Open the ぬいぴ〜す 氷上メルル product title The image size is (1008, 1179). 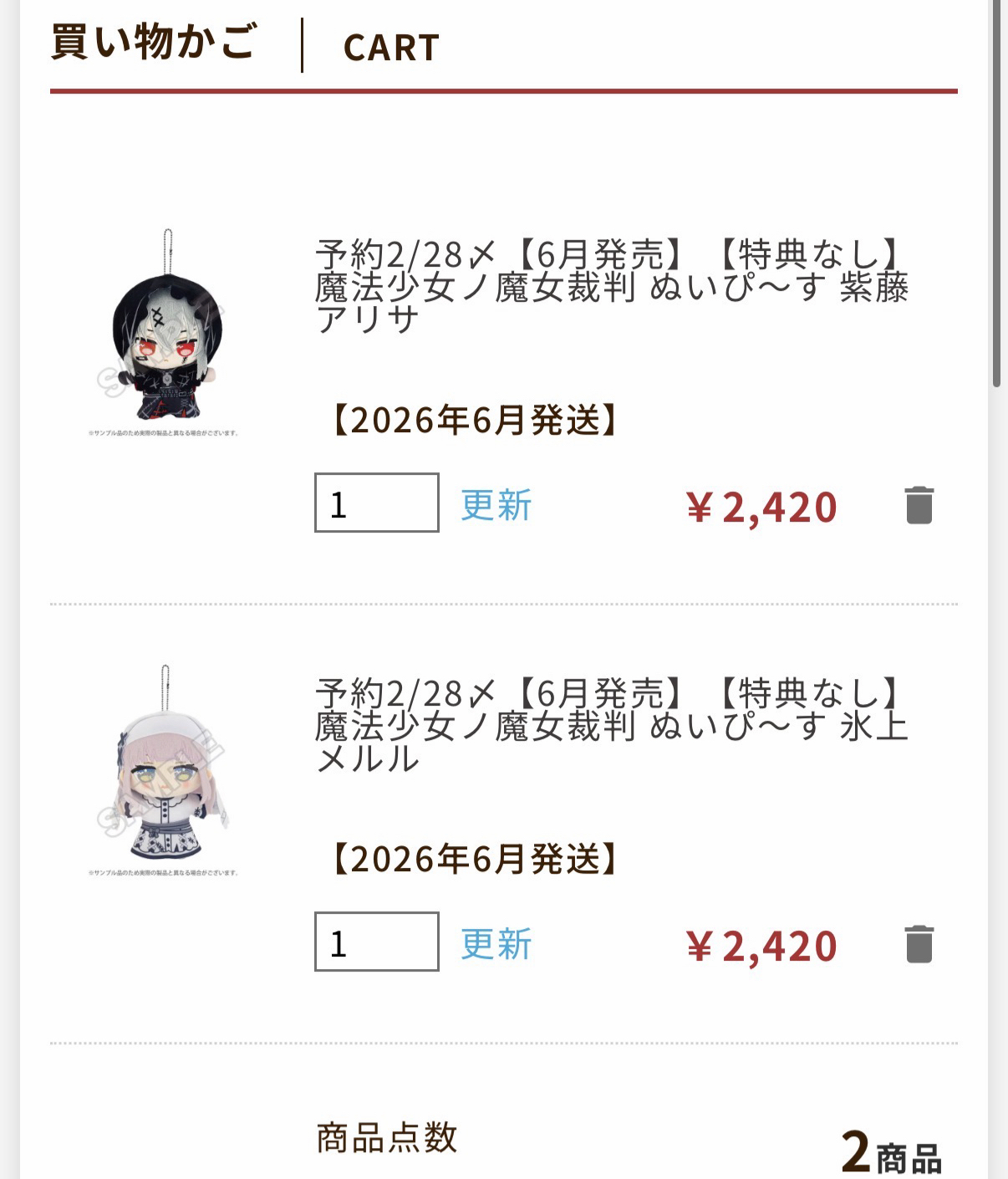pyautogui.click(x=612, y=726)
